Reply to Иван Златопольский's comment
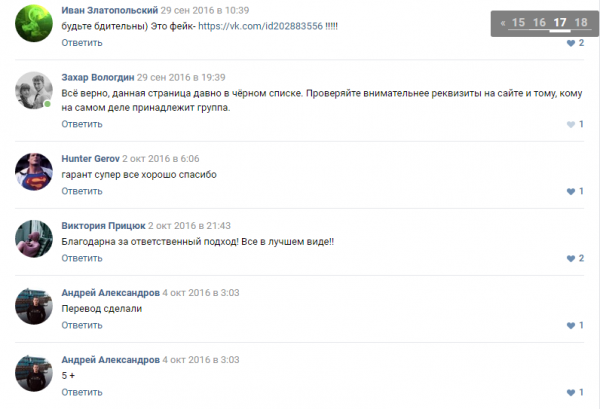600x409 pixels. [x=82, y=43]
